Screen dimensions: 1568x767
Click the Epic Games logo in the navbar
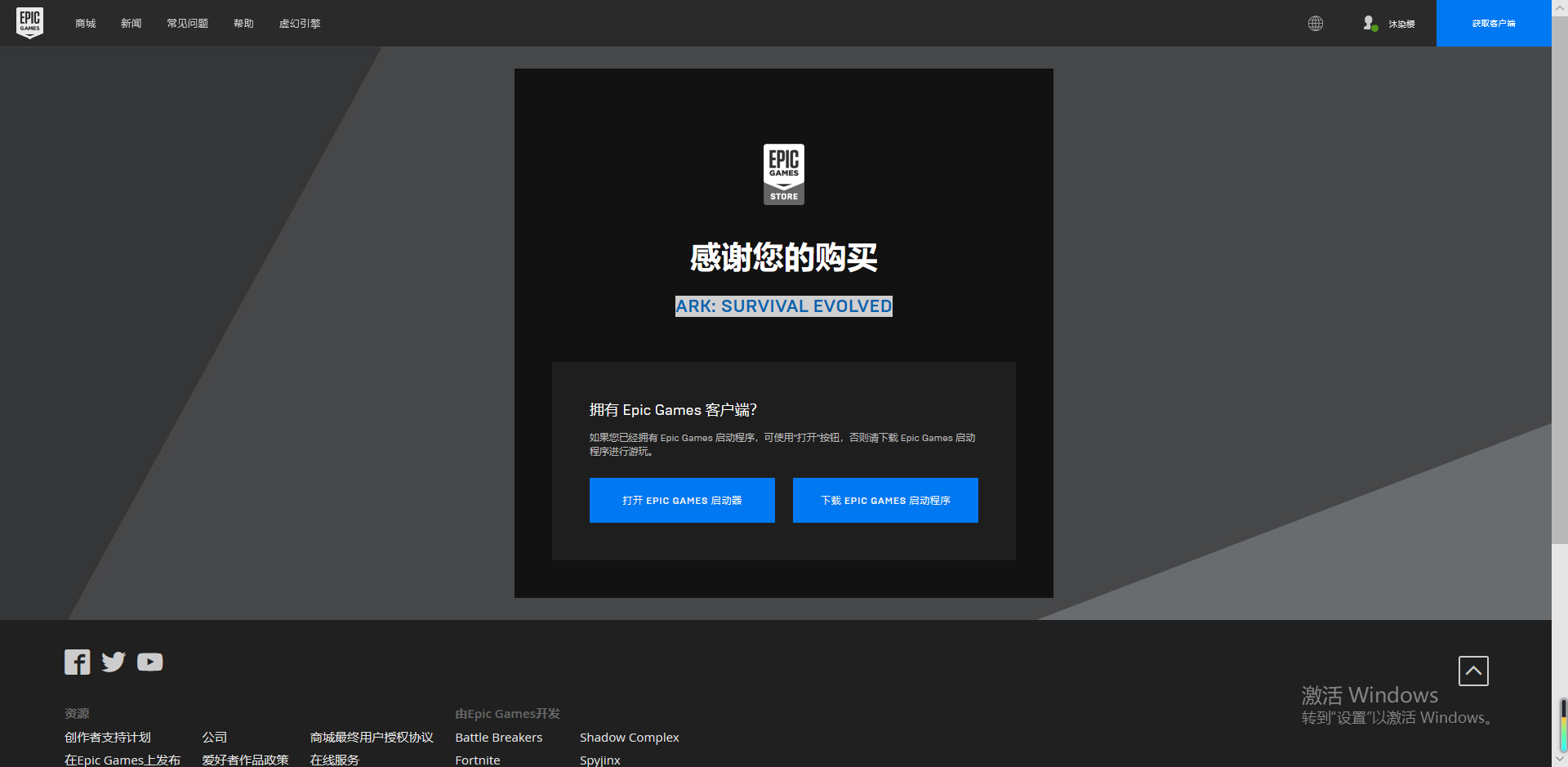coord(29,22)
